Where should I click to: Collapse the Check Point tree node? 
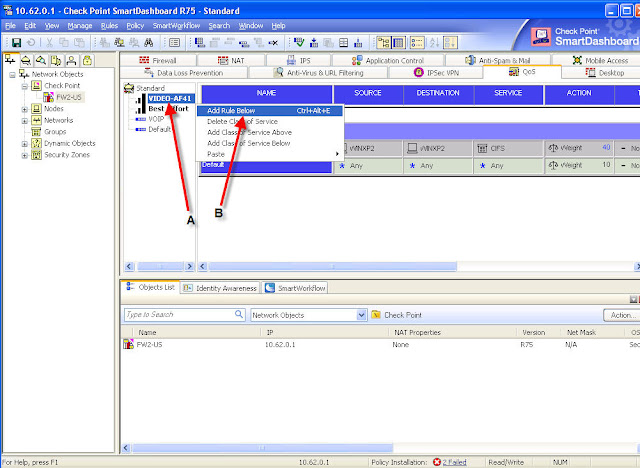tap(24, 86)
